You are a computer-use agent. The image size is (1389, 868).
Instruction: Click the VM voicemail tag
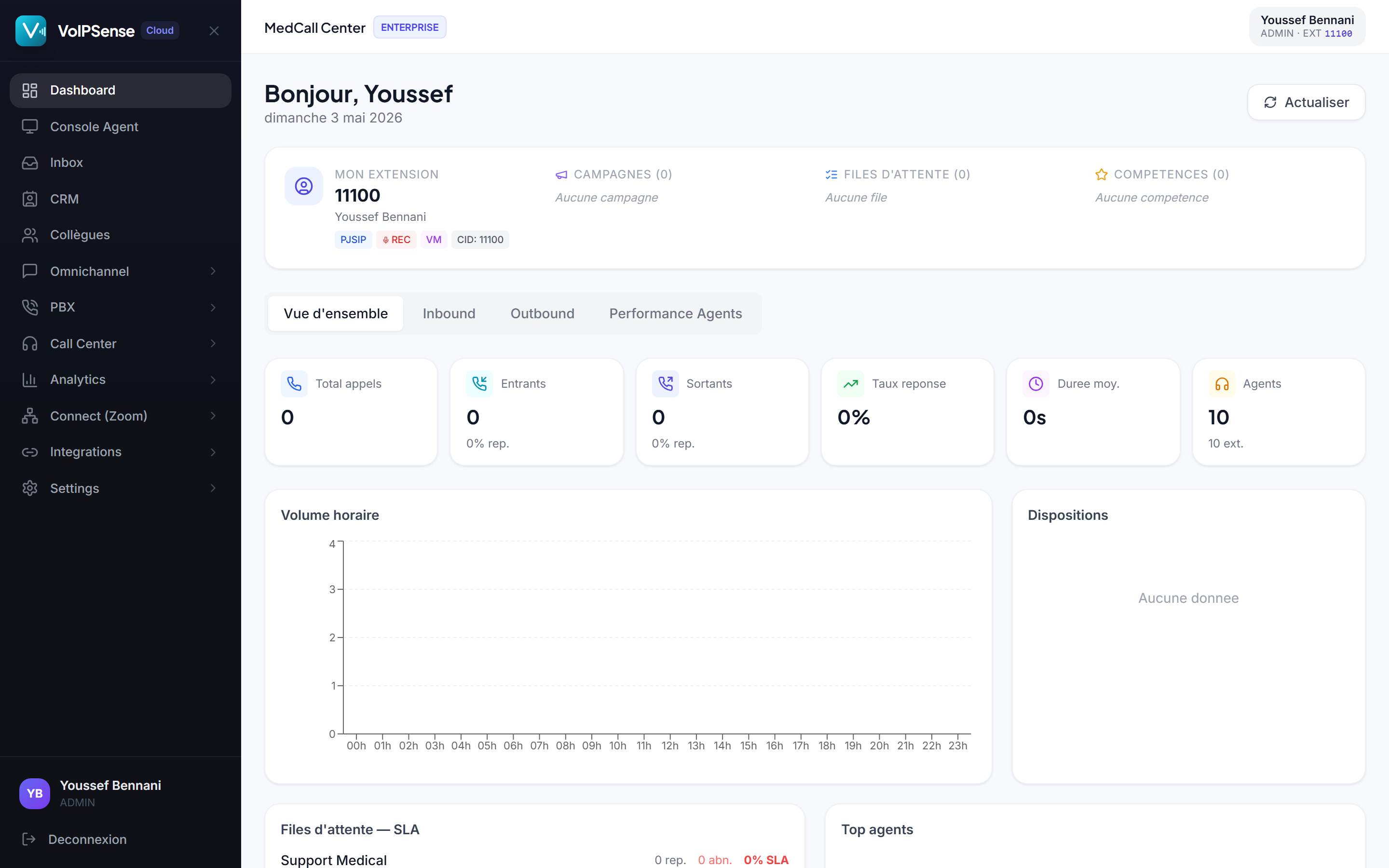click(x=434, y=239)
